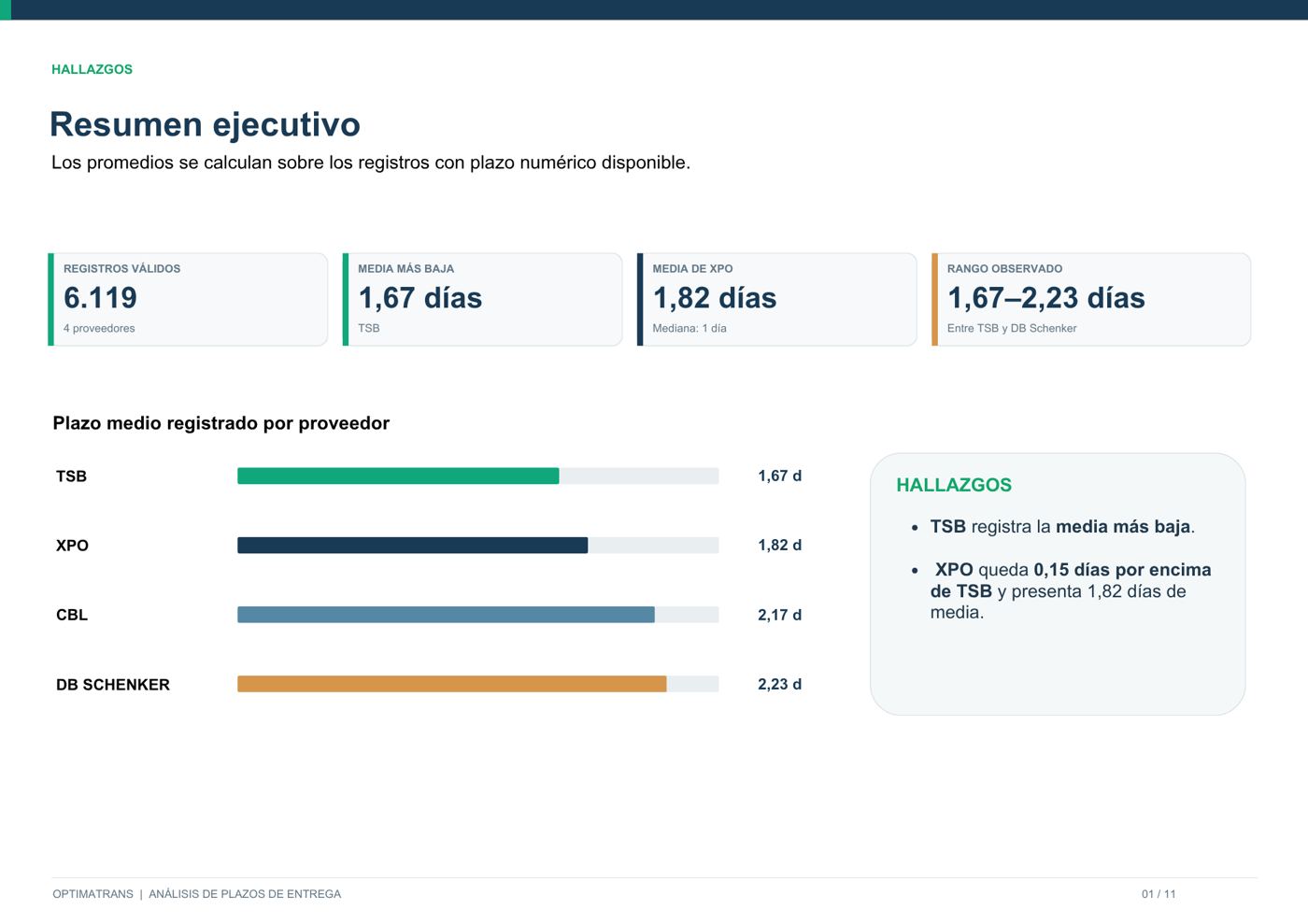Screen dimensions: 1308x924
Task: Click the subtitle about promedios calculation
Action: pos(371,163)
